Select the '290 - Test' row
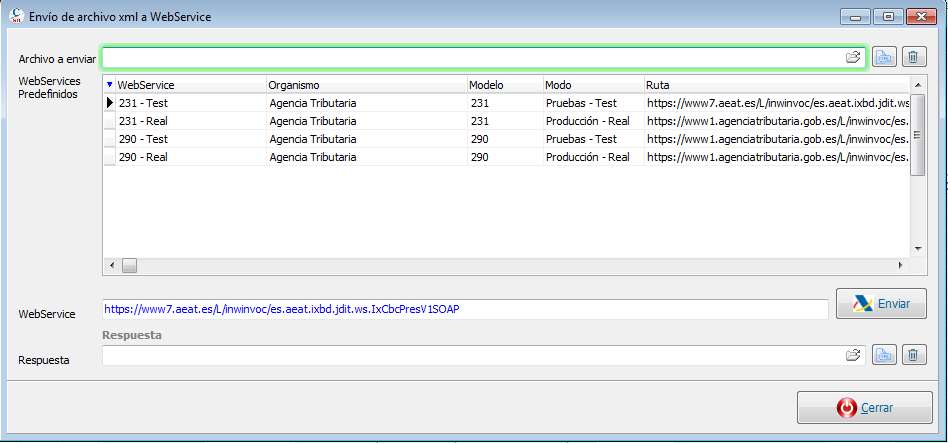 tap(506, 139)
